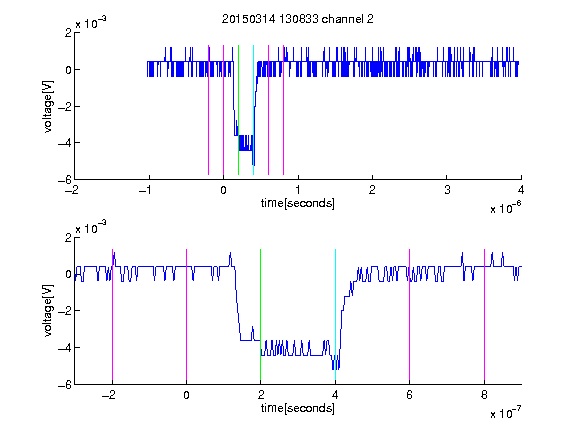
Task: Select the magenta line at time -2 in bottom plot
Action: [x=112, y=315]
